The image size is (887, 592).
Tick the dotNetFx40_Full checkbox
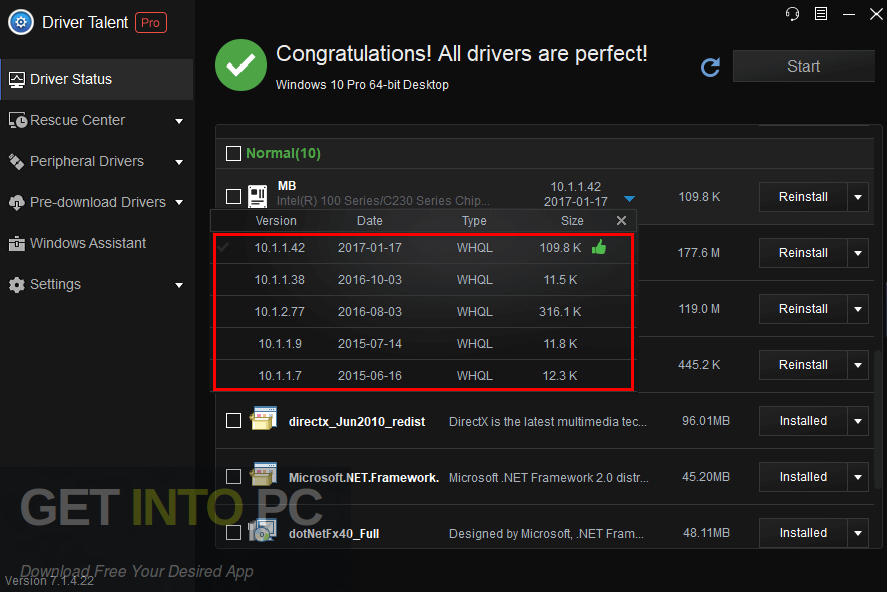click(x=233, y=533)
